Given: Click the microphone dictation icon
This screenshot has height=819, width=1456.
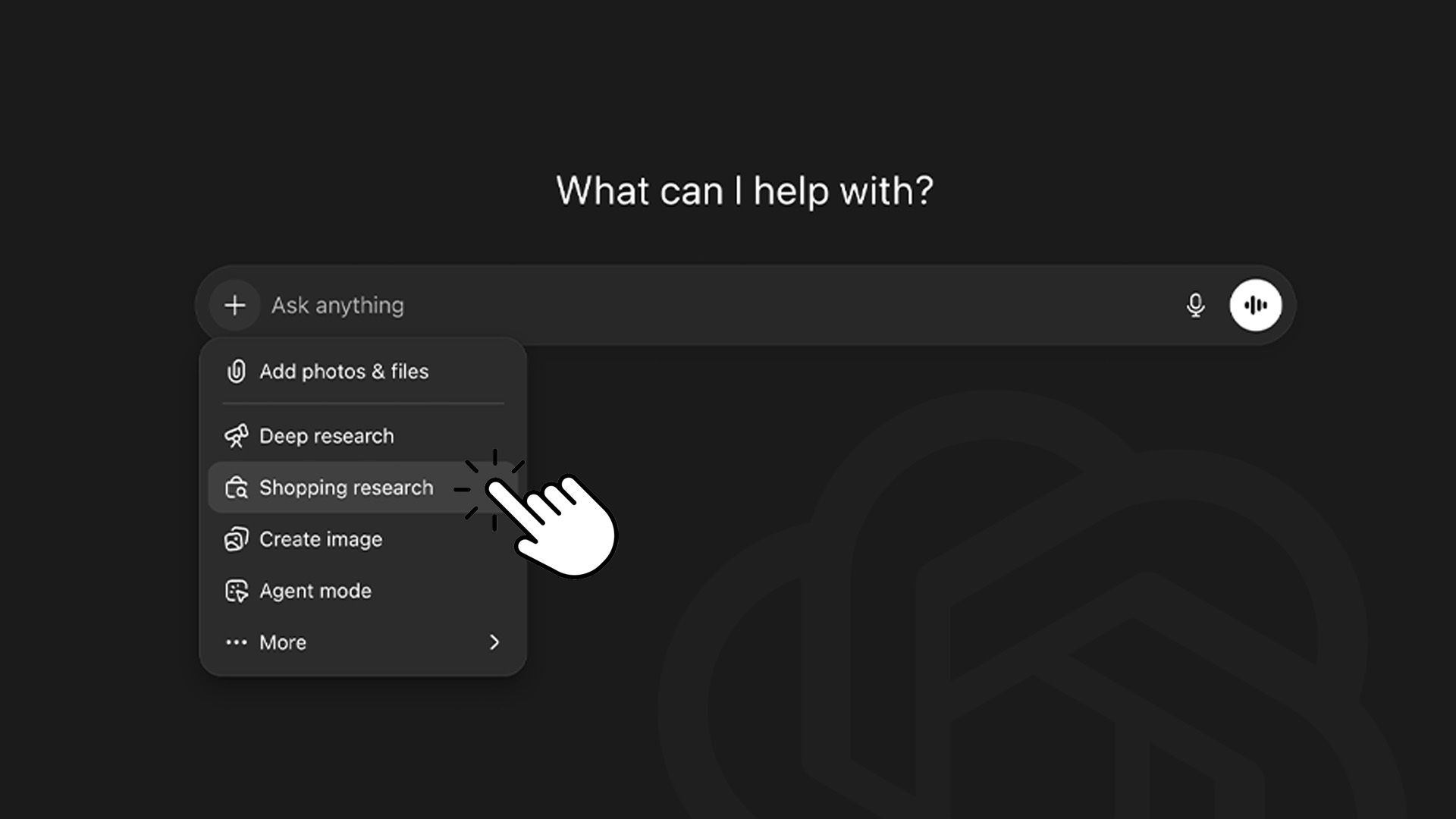Looking at the screenshot, I should 1195,306.
